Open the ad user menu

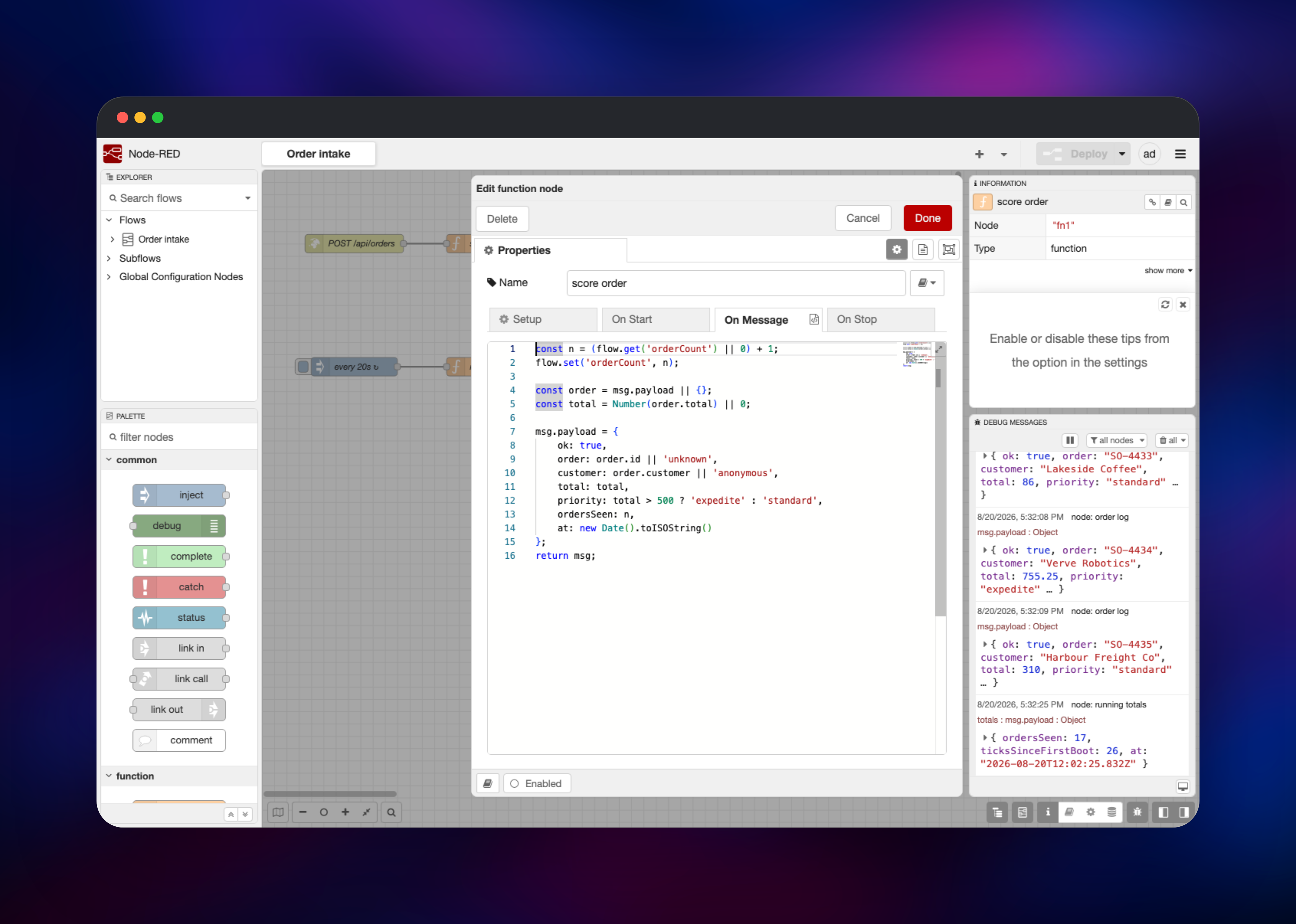tap(1149, 154)
